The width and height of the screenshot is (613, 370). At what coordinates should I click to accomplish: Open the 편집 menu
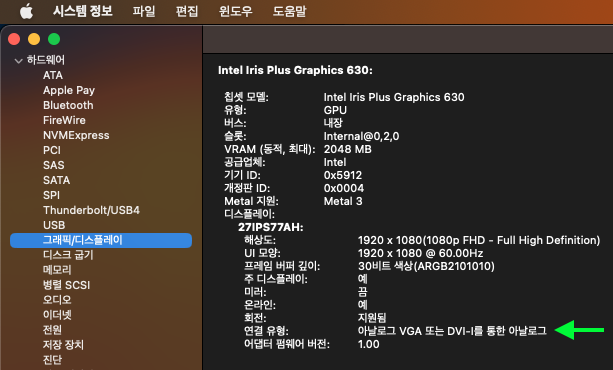point(187,11)
